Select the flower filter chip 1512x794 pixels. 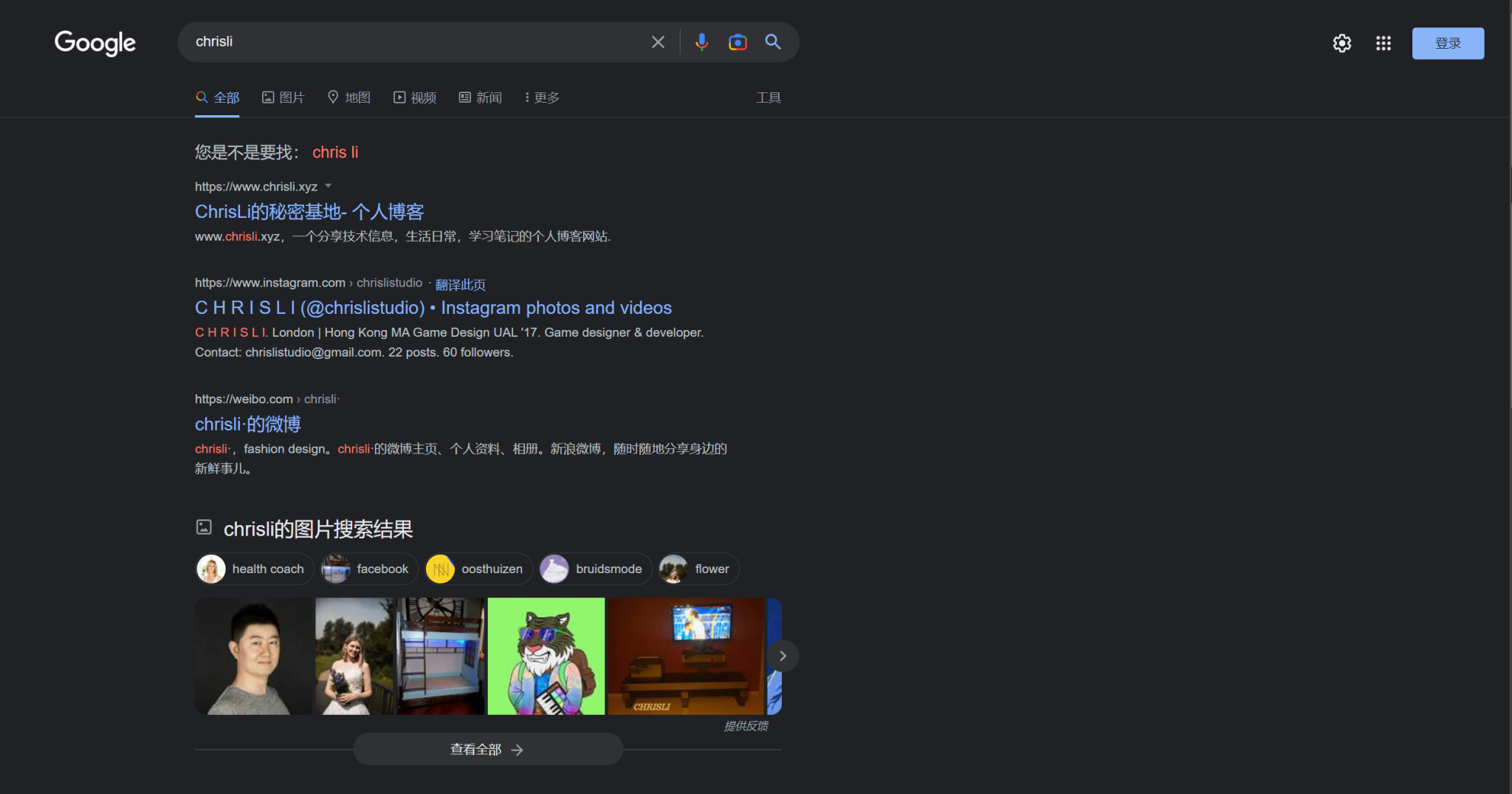coord(698,569)
